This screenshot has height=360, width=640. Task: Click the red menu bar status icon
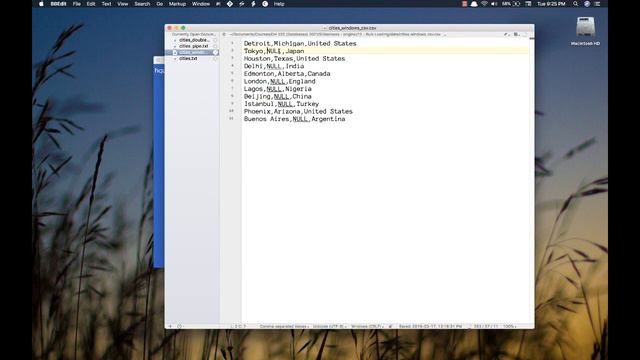(x=464, y=4)
